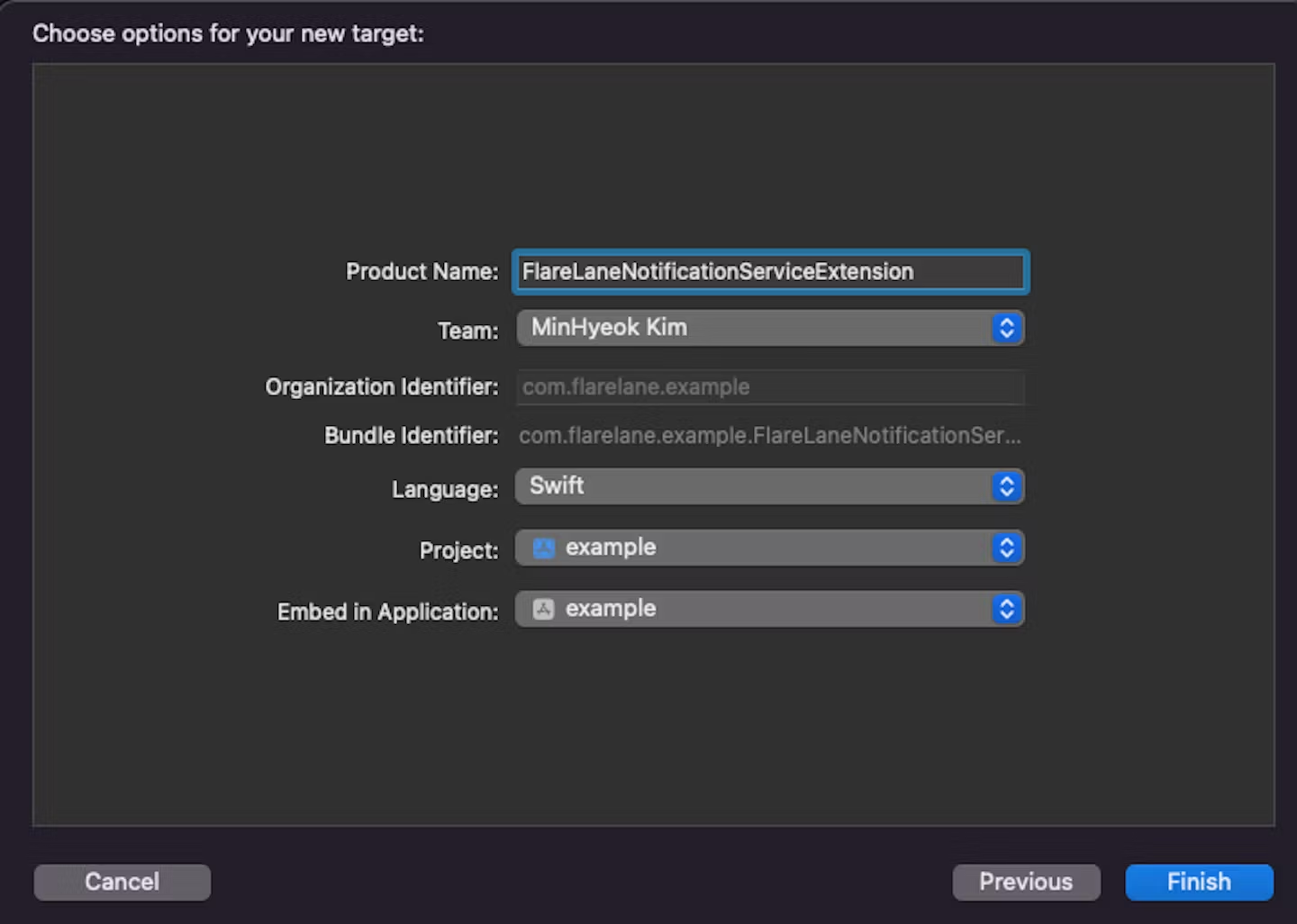
Task: Click the chevron arrows on Embed in Application
Action: click(1006, 609)
